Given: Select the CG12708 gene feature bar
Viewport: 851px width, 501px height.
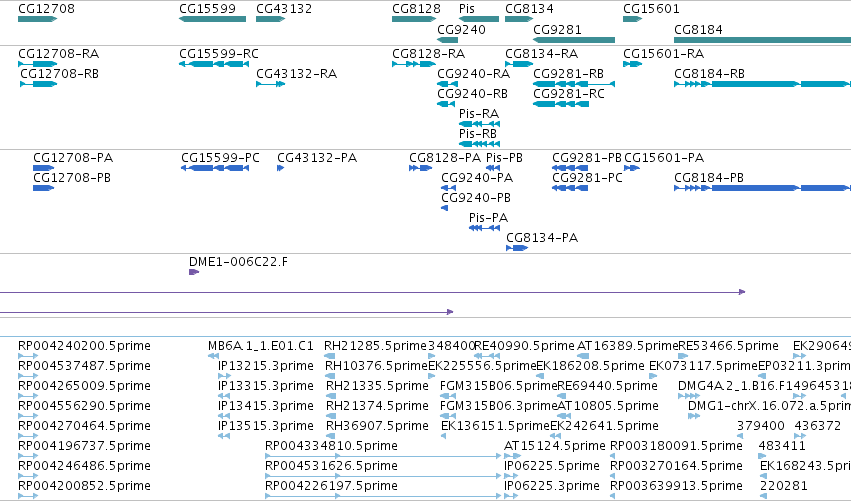Looking at the screenshot, I should [x=37, y=19].
